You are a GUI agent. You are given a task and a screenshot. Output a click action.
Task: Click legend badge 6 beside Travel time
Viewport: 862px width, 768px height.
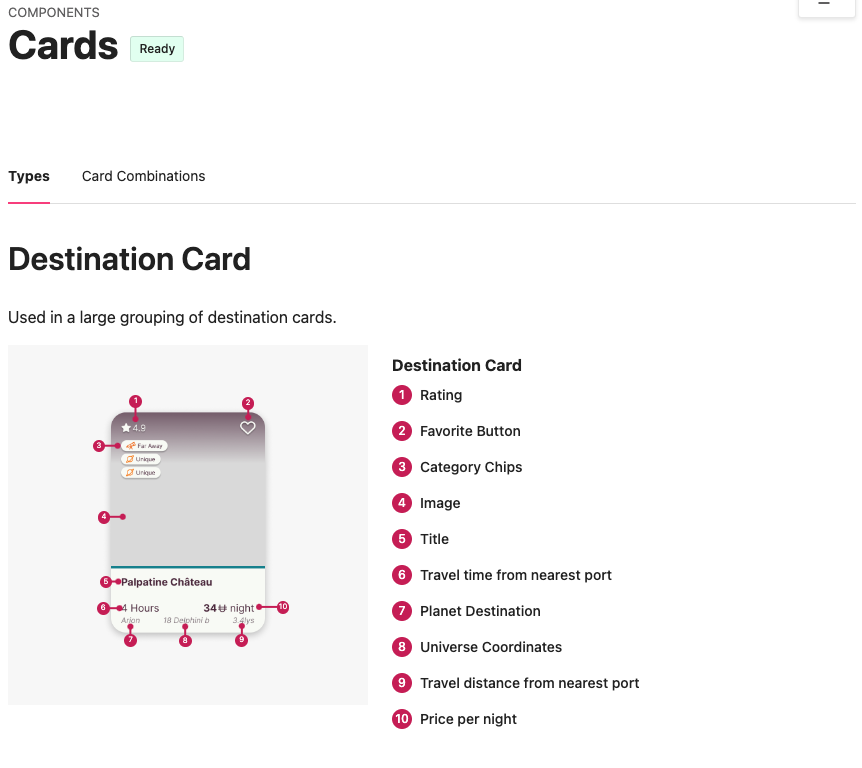[x=402, y=575]
